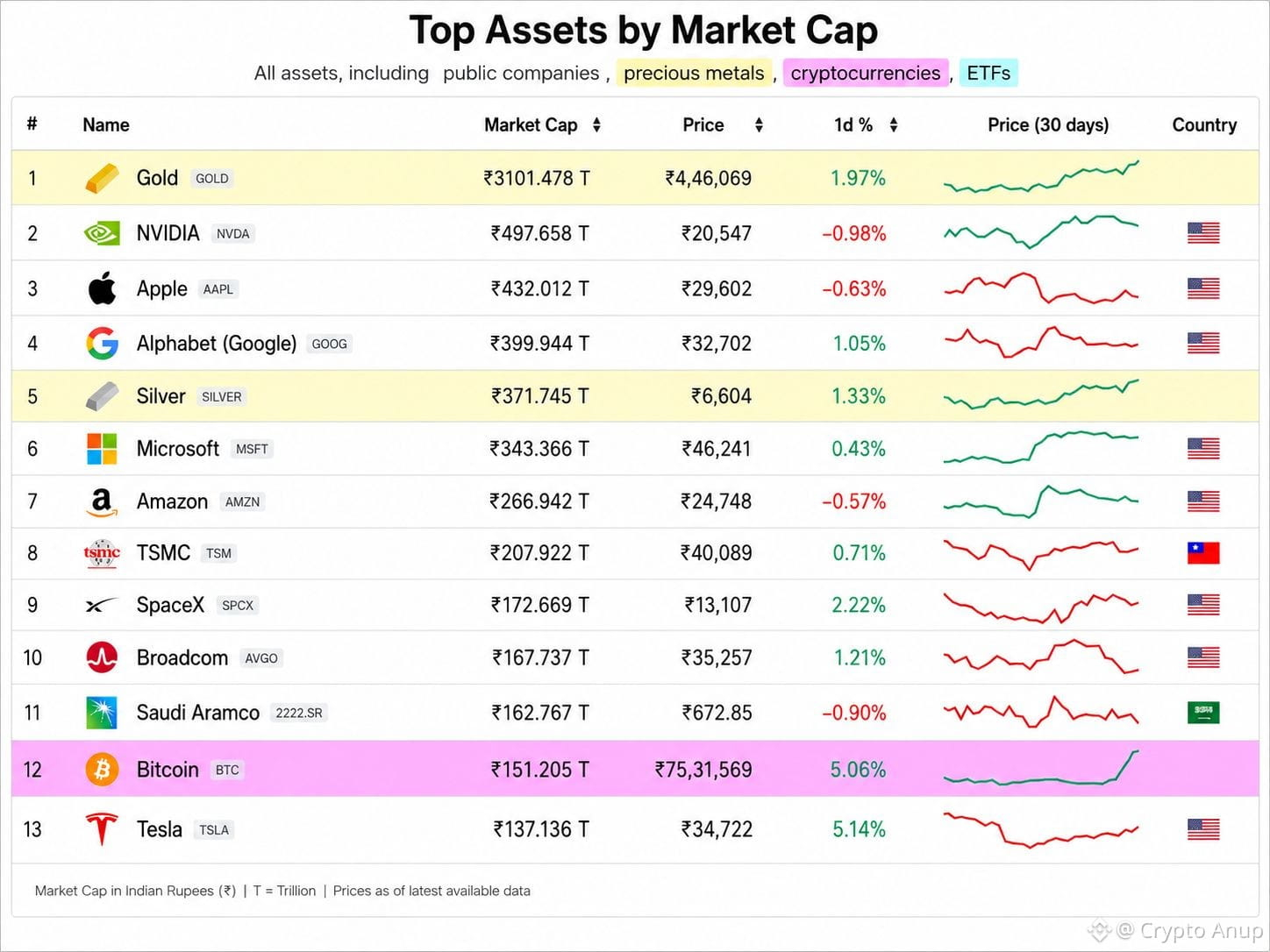The height and width of the screenshot is (952, 1270).
Task: Click the Saudi Aramco logo
Action: tap(102, 713)
